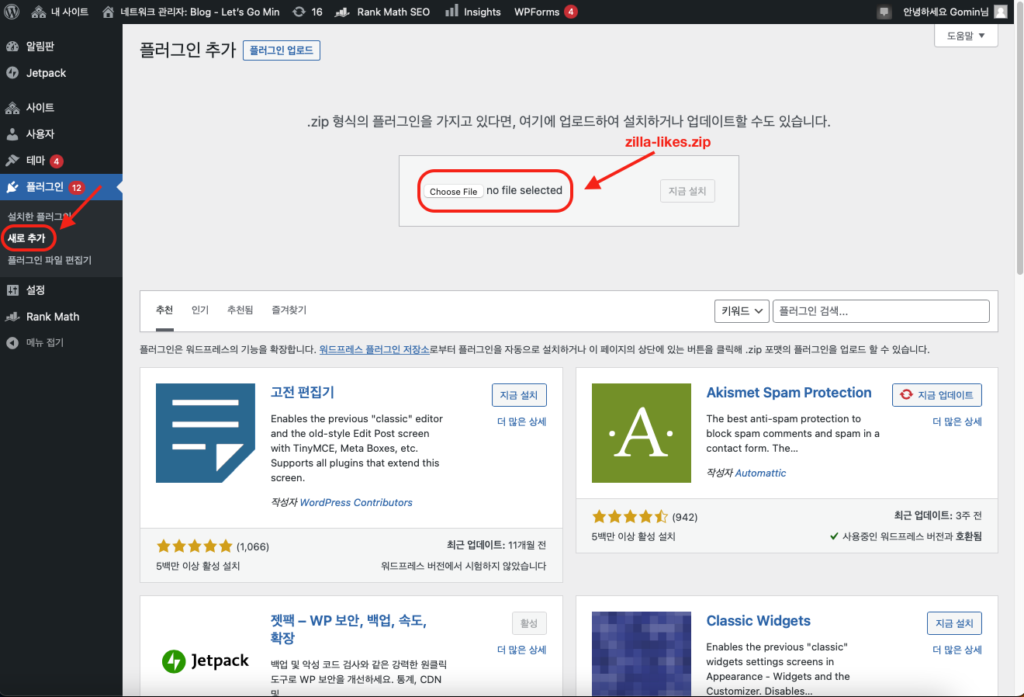Open the Insights bar chart icon
1024x697 pixels.
point(451,11)
